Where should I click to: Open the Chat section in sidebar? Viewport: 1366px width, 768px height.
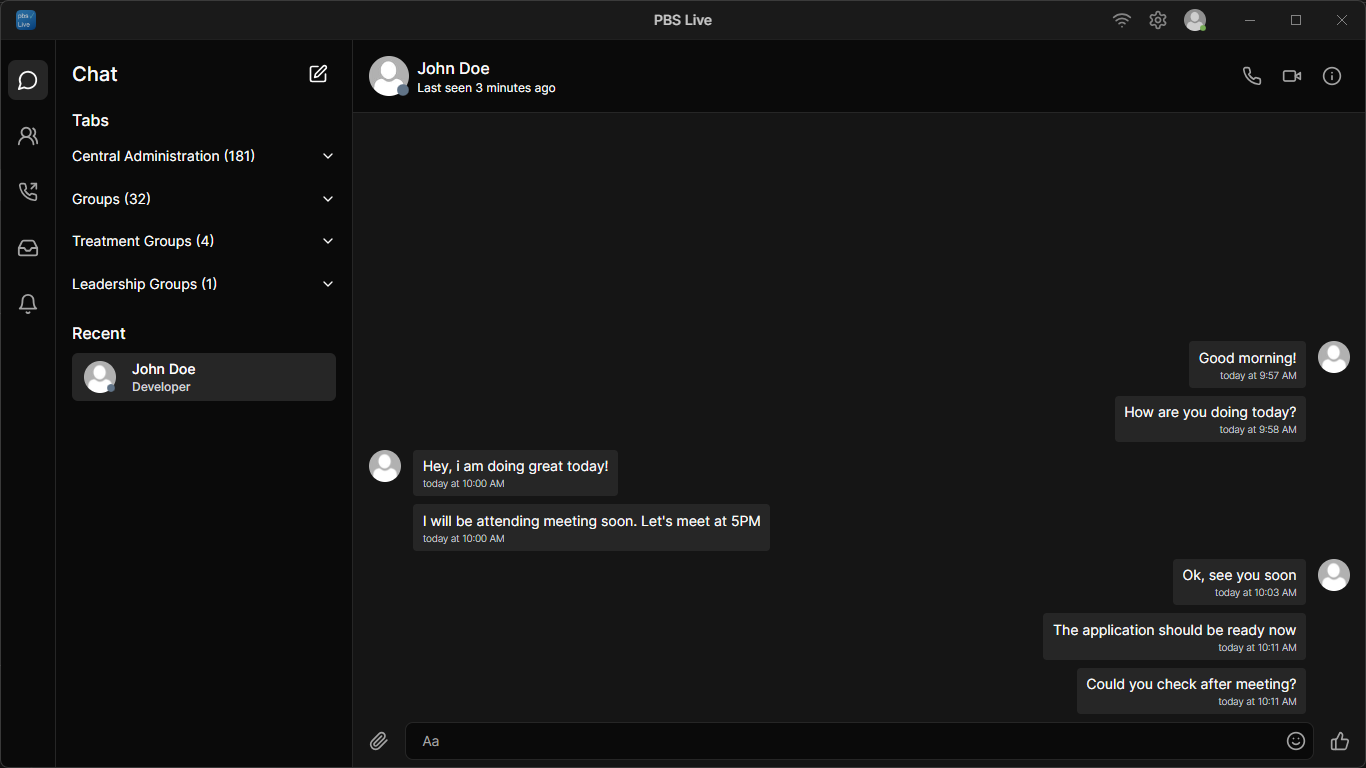(x=28, y=80)
